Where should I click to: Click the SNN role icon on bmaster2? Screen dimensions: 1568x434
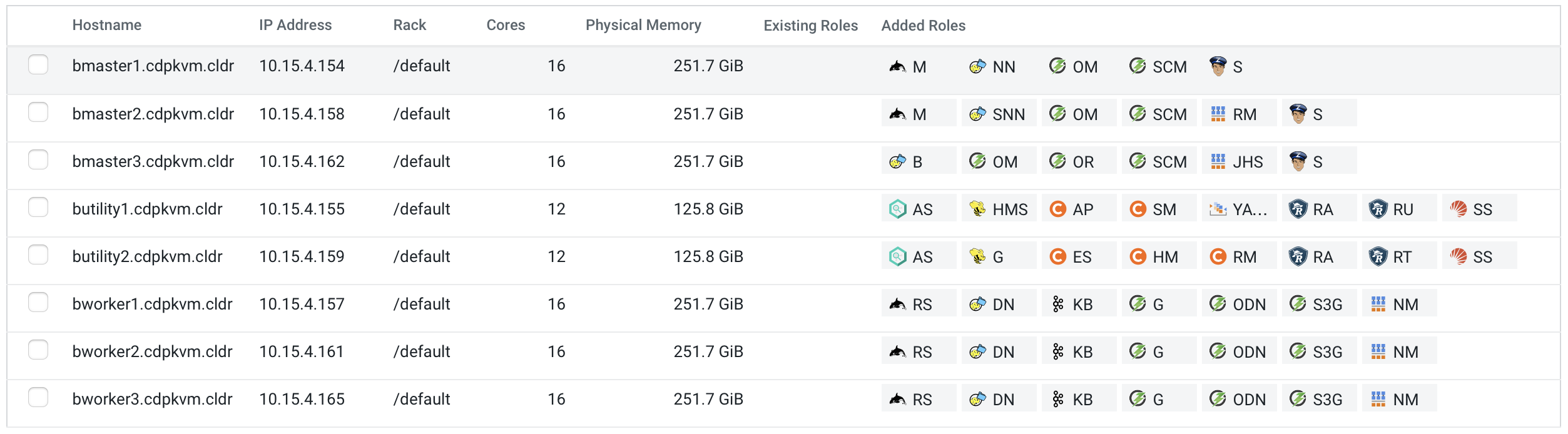tap(977, 114)
